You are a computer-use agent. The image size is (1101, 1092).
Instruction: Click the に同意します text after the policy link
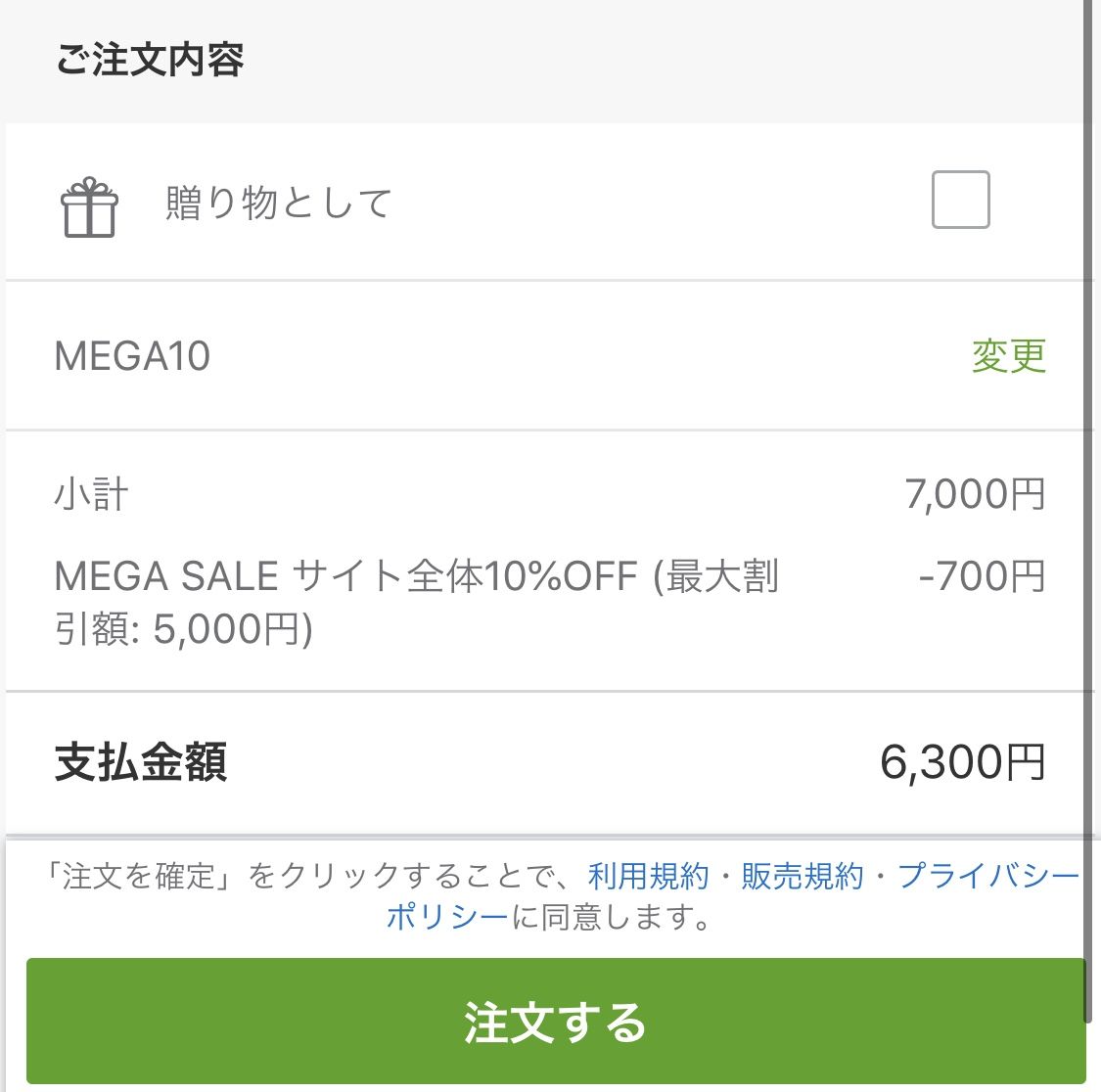(x=613, y=917)
